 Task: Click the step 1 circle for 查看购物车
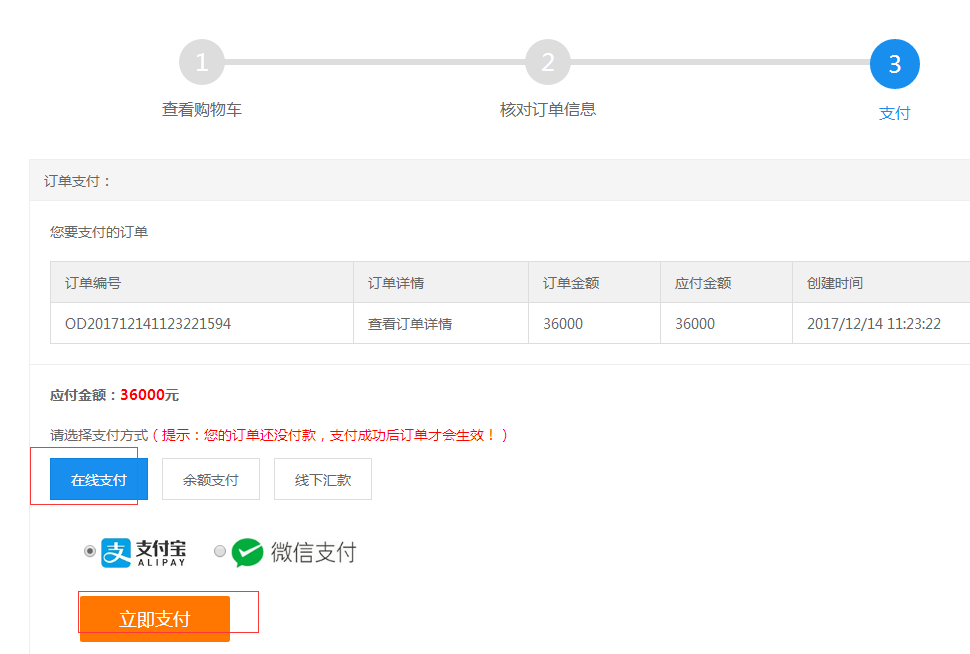[x=202, y=62]
